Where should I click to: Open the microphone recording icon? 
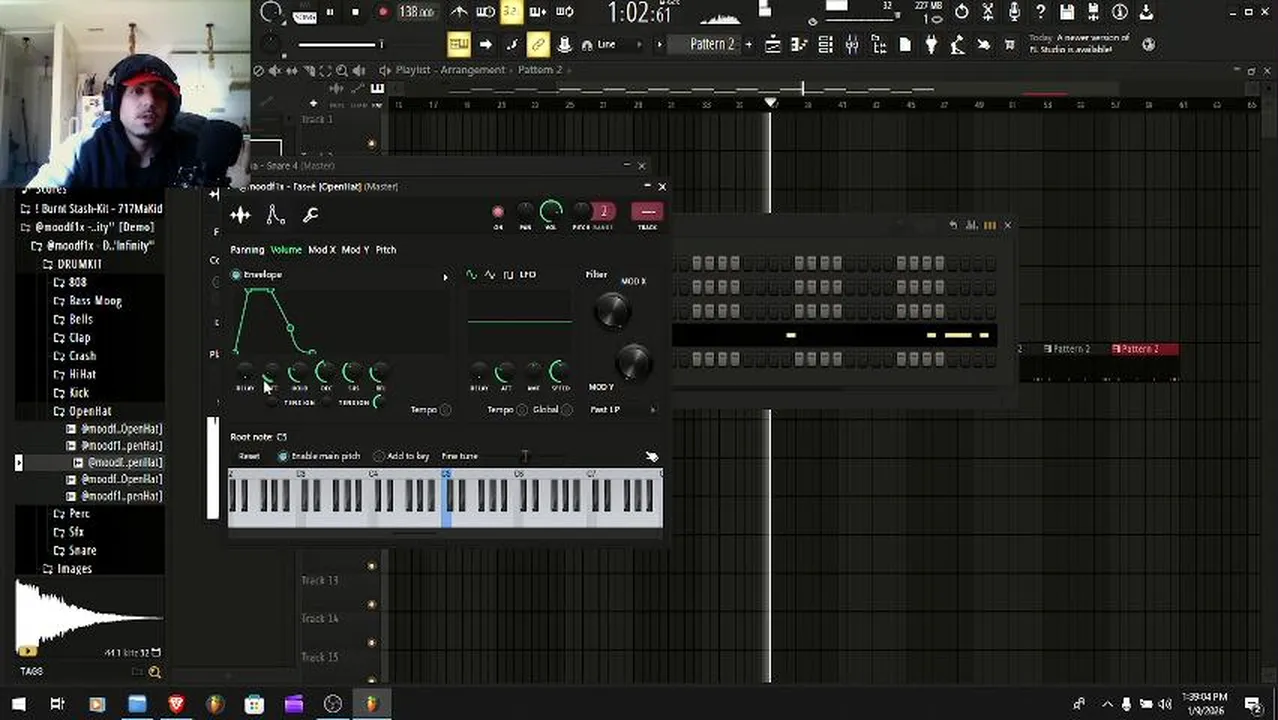(1014, 12)
